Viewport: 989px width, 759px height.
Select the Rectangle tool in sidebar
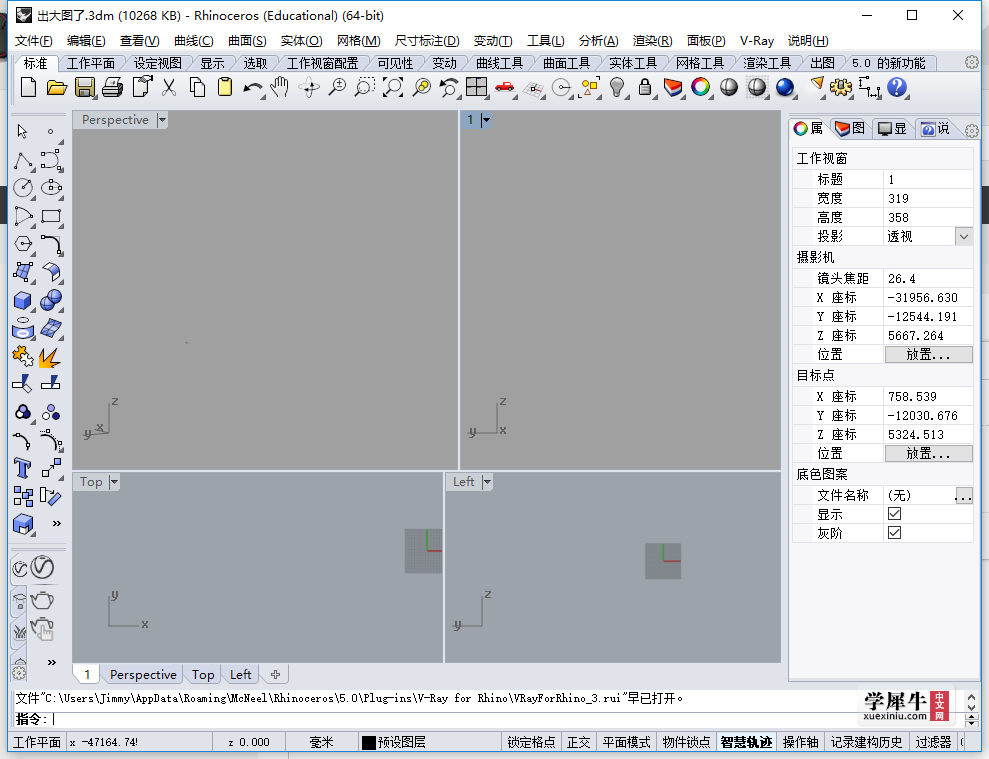51,216
